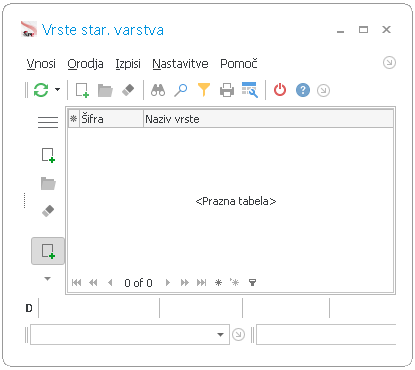Click the new record icon in top toolbar

pos(82,90)
